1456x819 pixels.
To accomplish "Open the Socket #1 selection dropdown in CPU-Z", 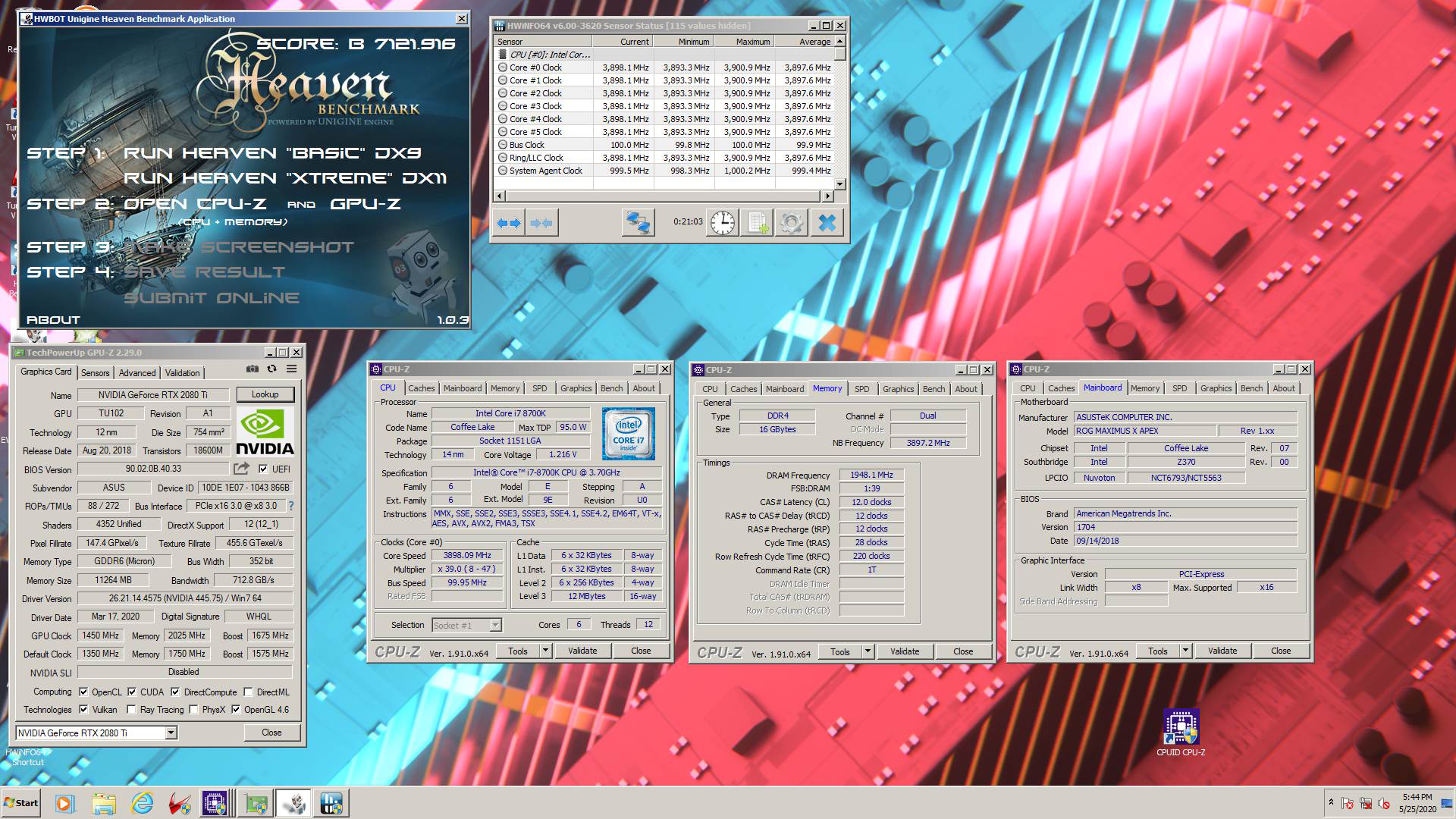I will coord(495,625).
